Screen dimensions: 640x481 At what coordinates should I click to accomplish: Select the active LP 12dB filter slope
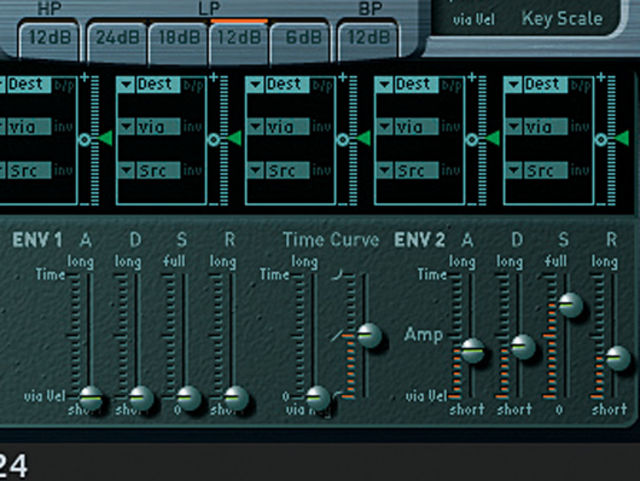click(239, 41)
